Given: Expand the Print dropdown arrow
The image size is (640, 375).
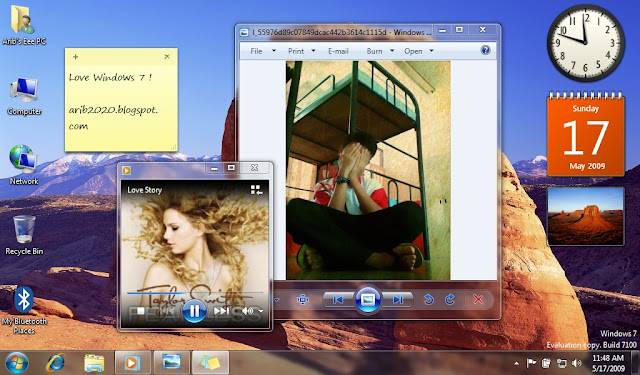Looking at the screenshot, I should coord(313,51).
